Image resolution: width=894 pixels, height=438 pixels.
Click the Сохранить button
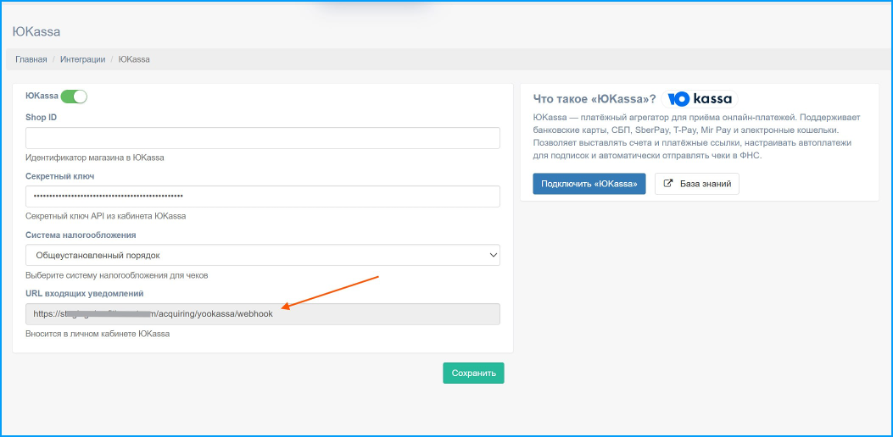(x=474, y=373)
